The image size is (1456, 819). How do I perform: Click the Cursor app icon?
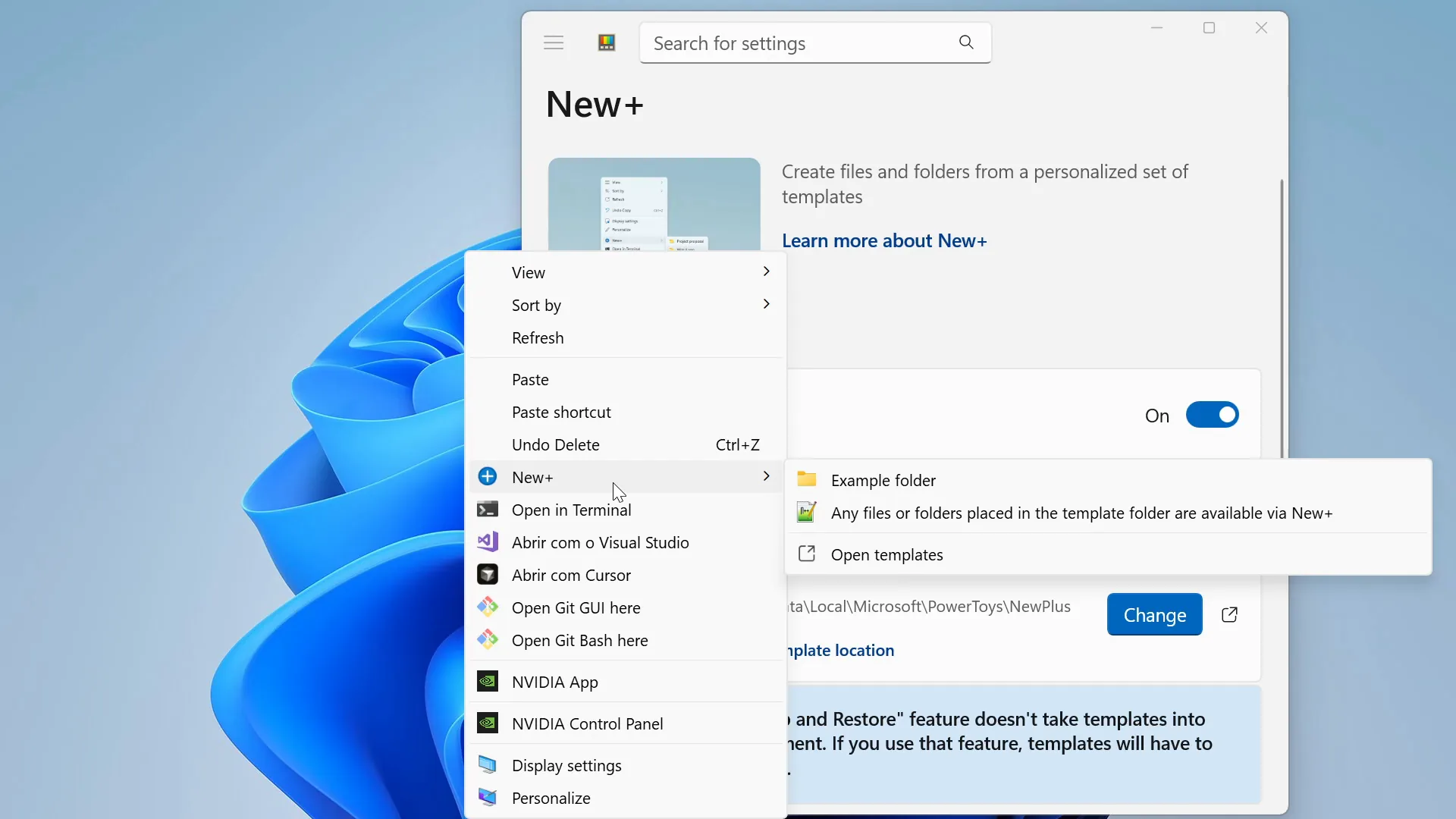pos(488,575)
